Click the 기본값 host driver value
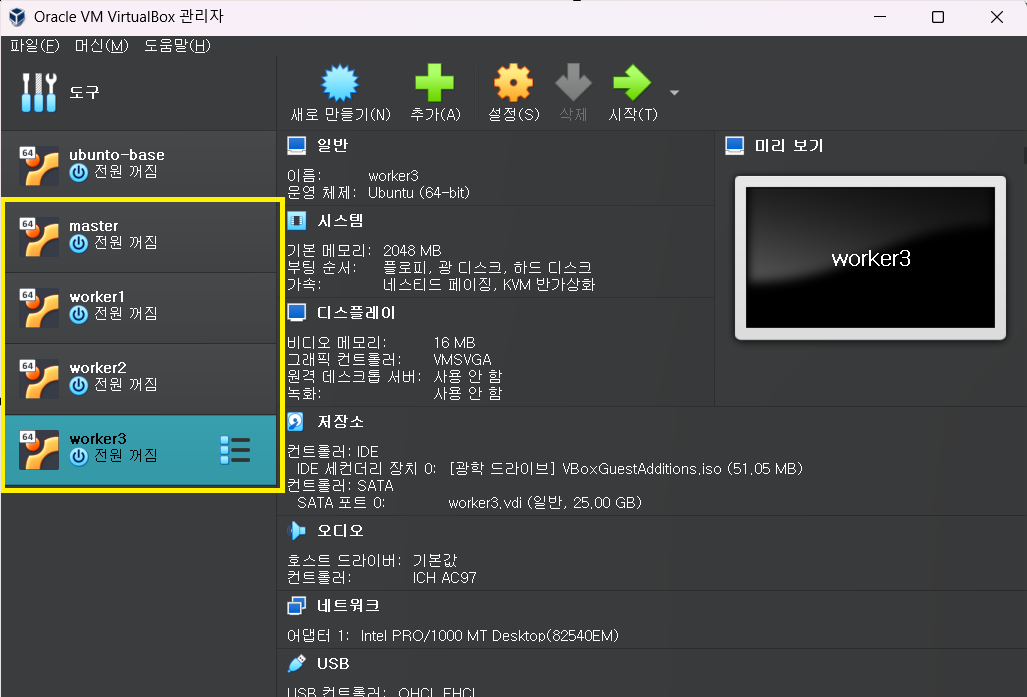Viewport: 1027px width, 697px height. point(435,561)
